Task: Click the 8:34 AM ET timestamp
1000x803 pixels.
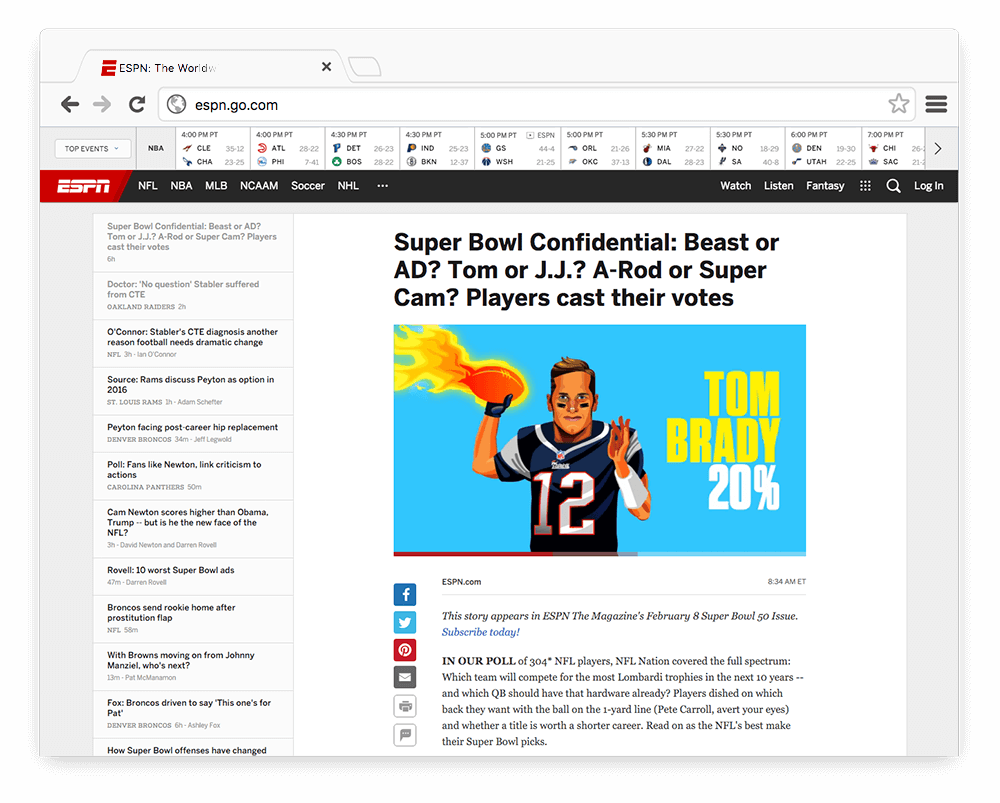Action: click(787, 582)
